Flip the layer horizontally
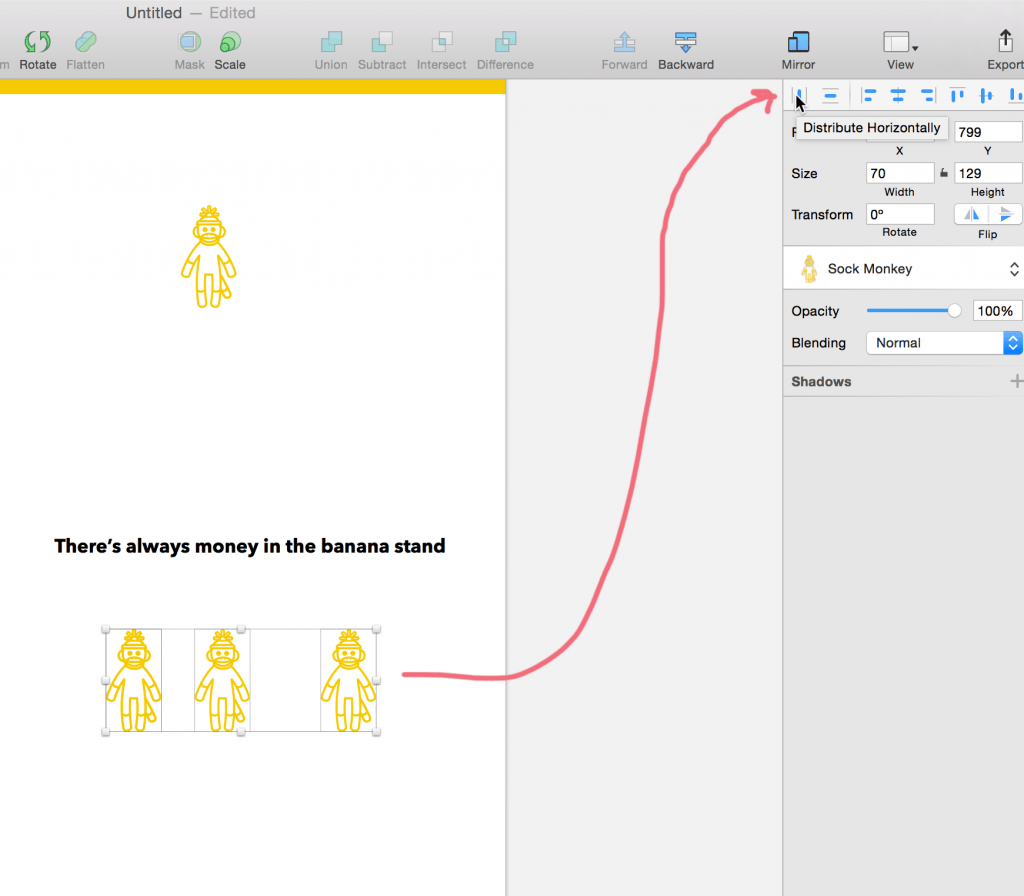Image resolution: width=1024 pixels, height=896 pixels. pyautogui.click(x=971, y=214)
